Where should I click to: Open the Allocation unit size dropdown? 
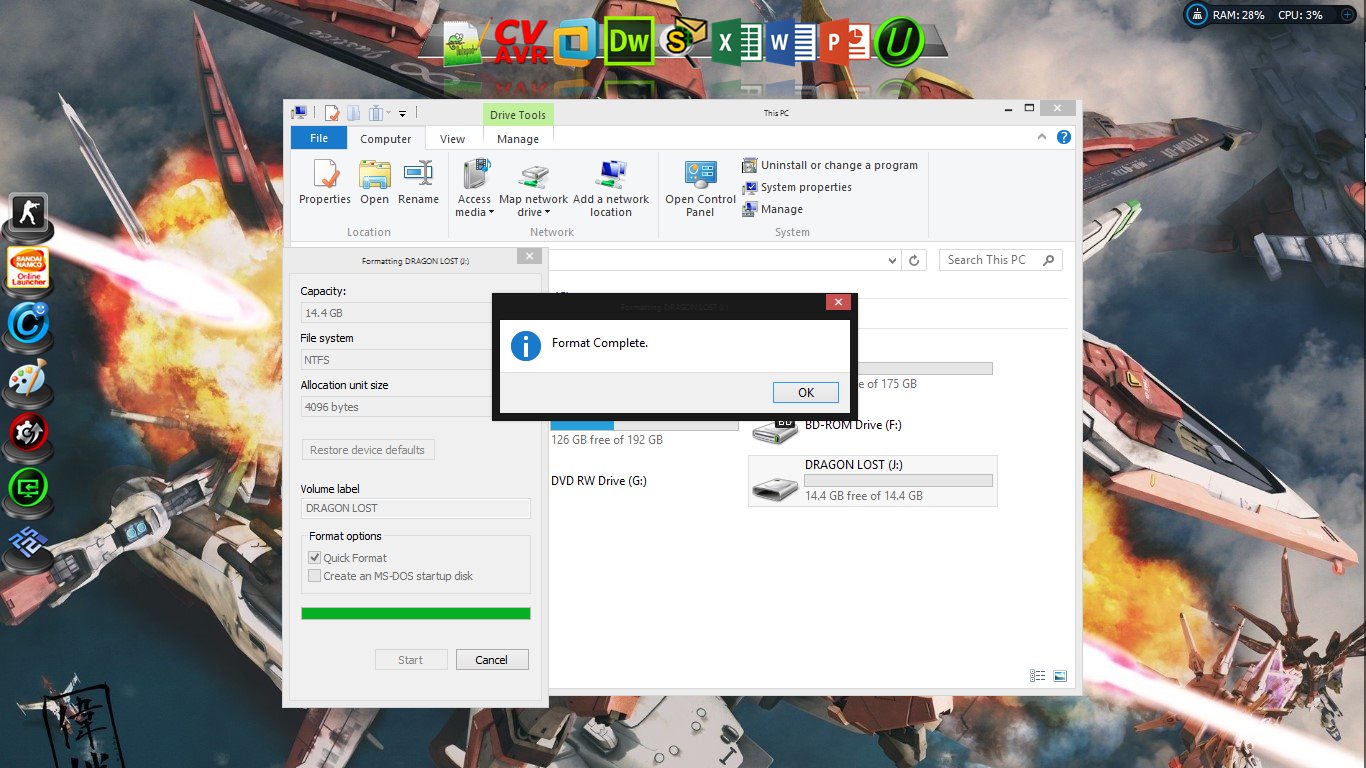[x=415, y=407]
